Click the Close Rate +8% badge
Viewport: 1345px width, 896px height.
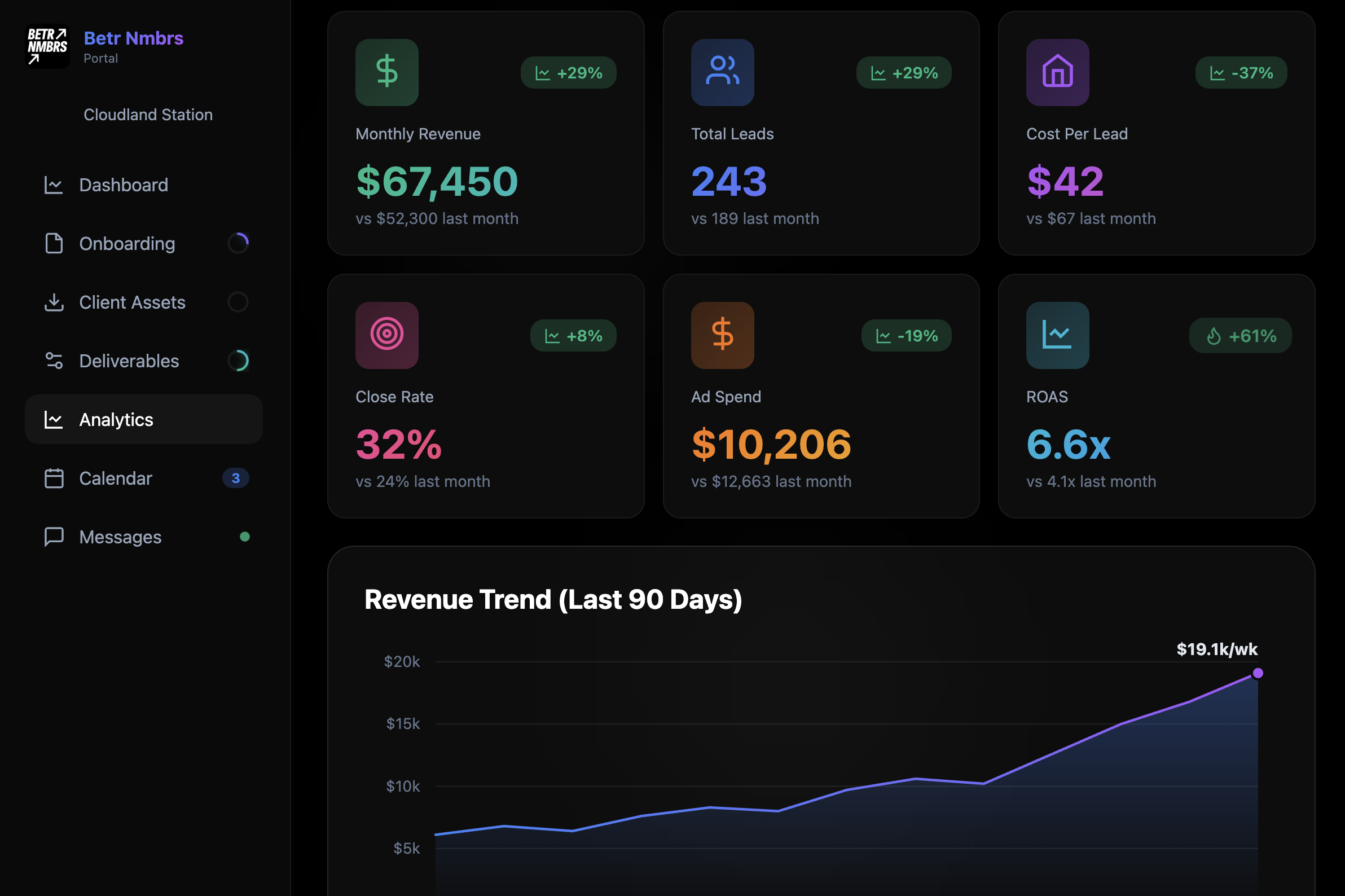point(573,335)
